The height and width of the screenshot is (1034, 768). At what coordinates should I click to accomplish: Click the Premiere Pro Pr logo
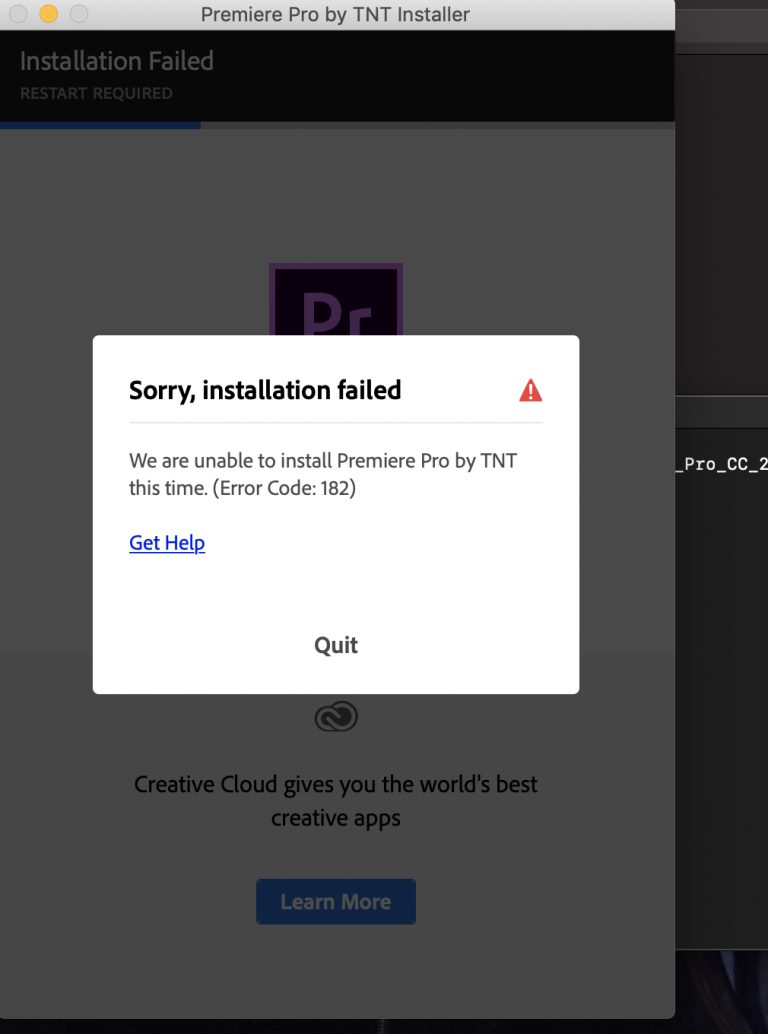click(336, 299)
